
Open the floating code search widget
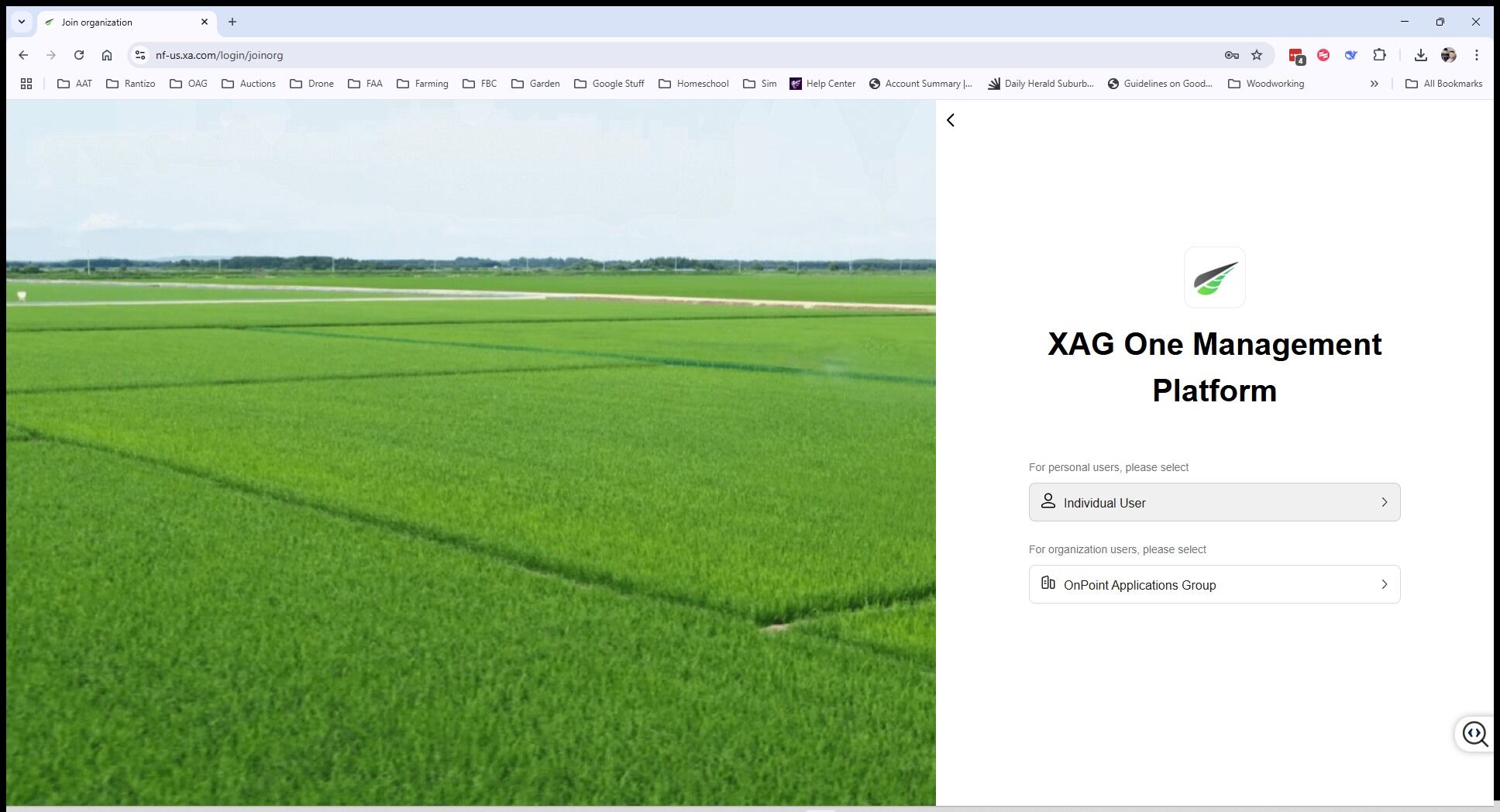pos(1474,733)
